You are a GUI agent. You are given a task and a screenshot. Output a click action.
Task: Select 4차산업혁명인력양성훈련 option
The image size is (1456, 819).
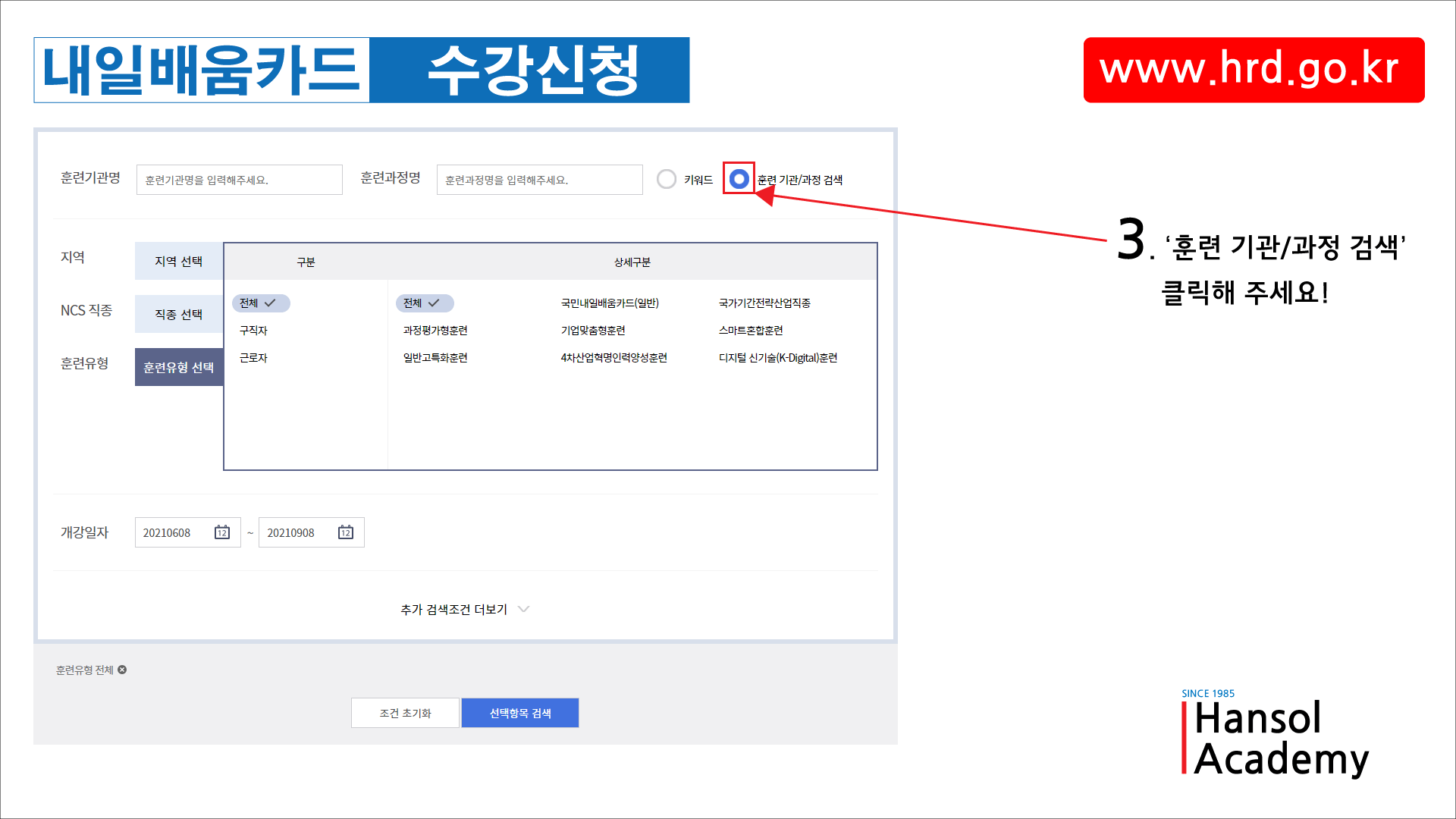pyautogui.click(x=614, y=358)
